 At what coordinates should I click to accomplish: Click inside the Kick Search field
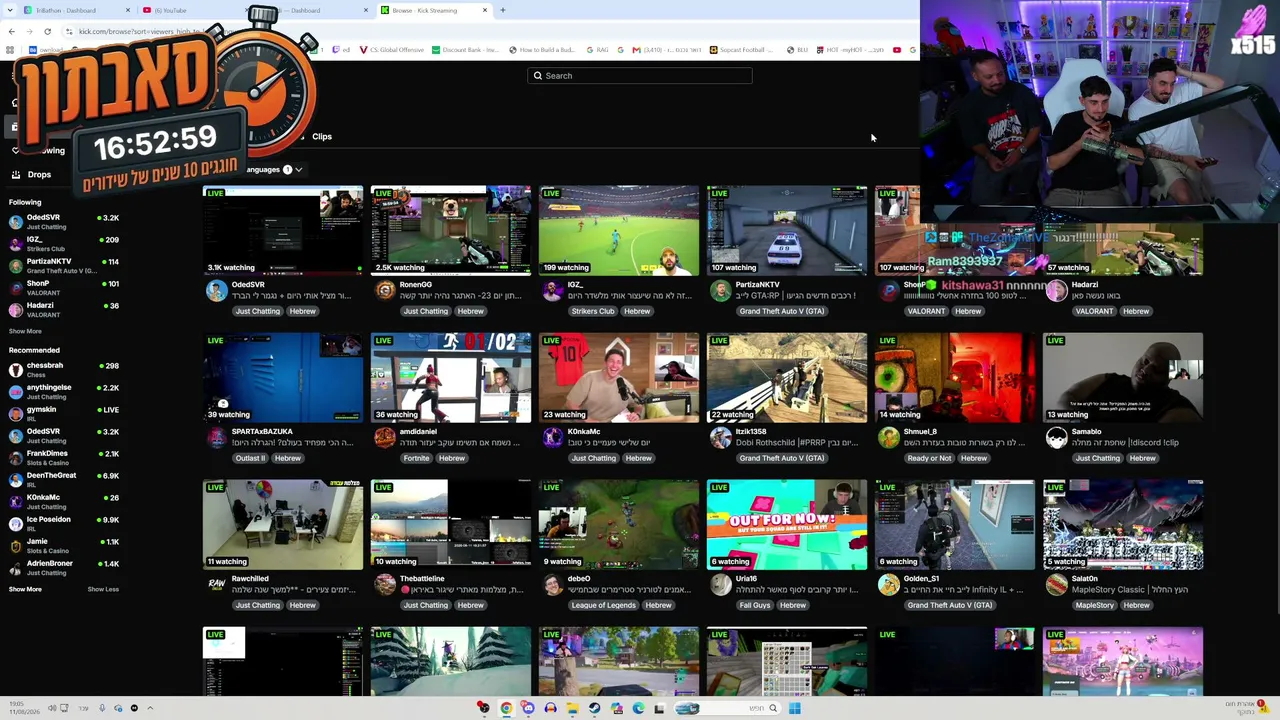640,76
